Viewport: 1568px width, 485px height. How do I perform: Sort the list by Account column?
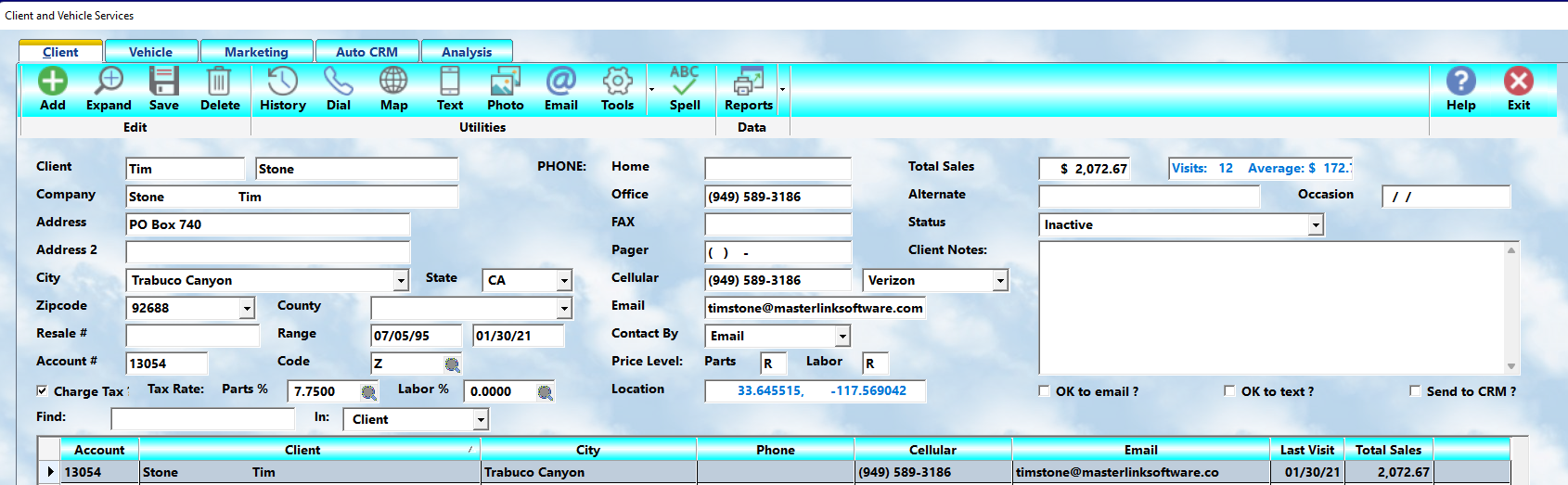(99, 450)
